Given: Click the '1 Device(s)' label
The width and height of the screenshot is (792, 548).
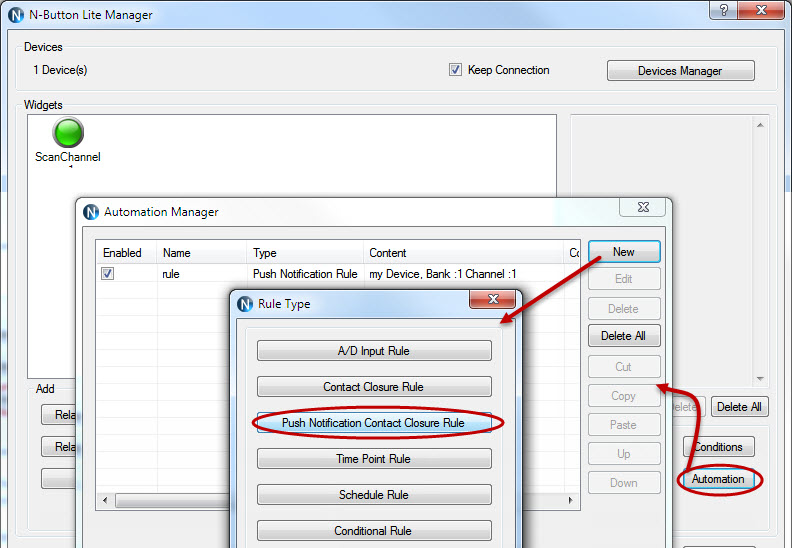Looking at the screenshot, I should 60,70.
